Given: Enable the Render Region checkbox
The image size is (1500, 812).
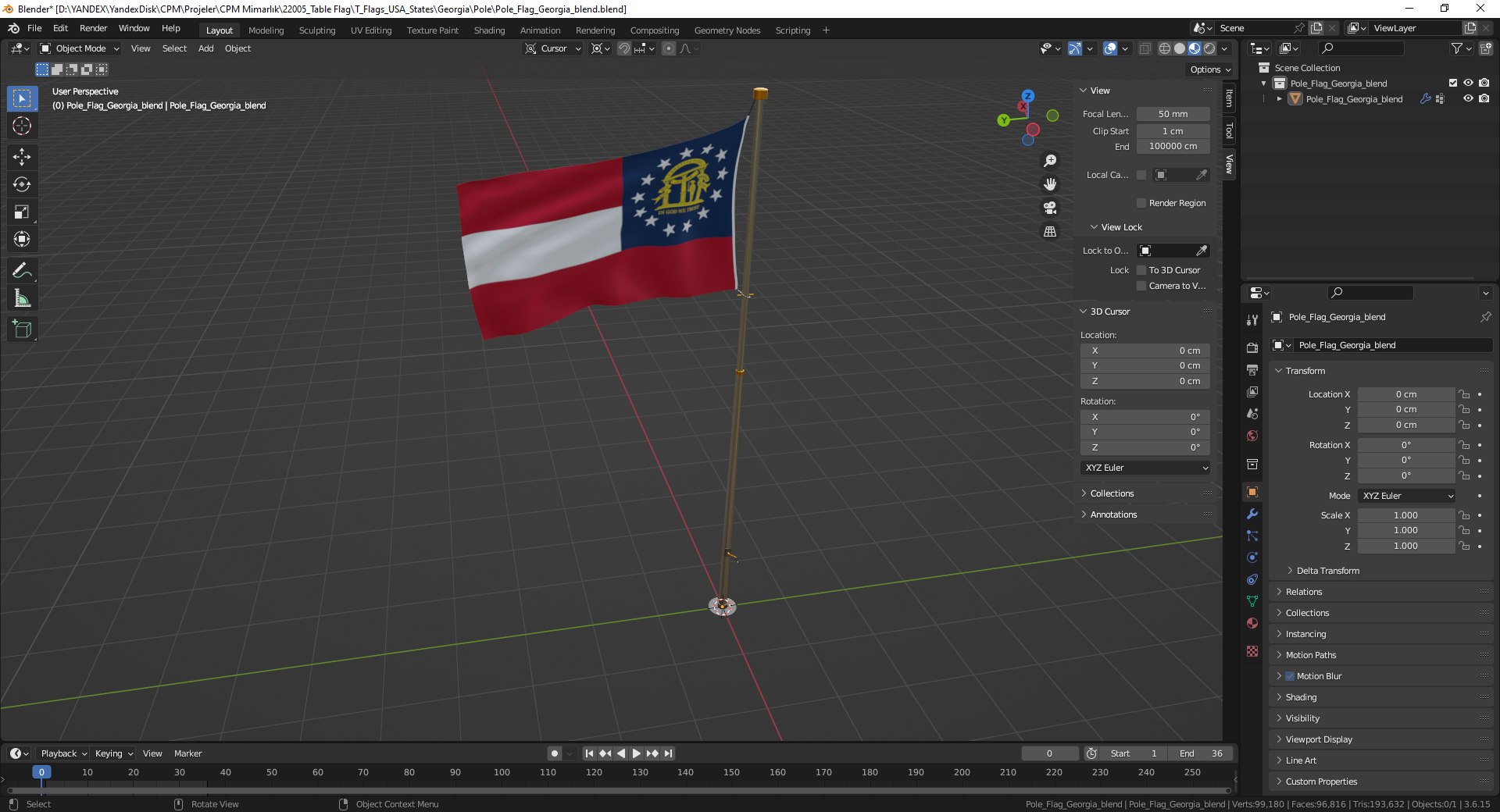Looking at the screenshot, I should point(1141,203).
